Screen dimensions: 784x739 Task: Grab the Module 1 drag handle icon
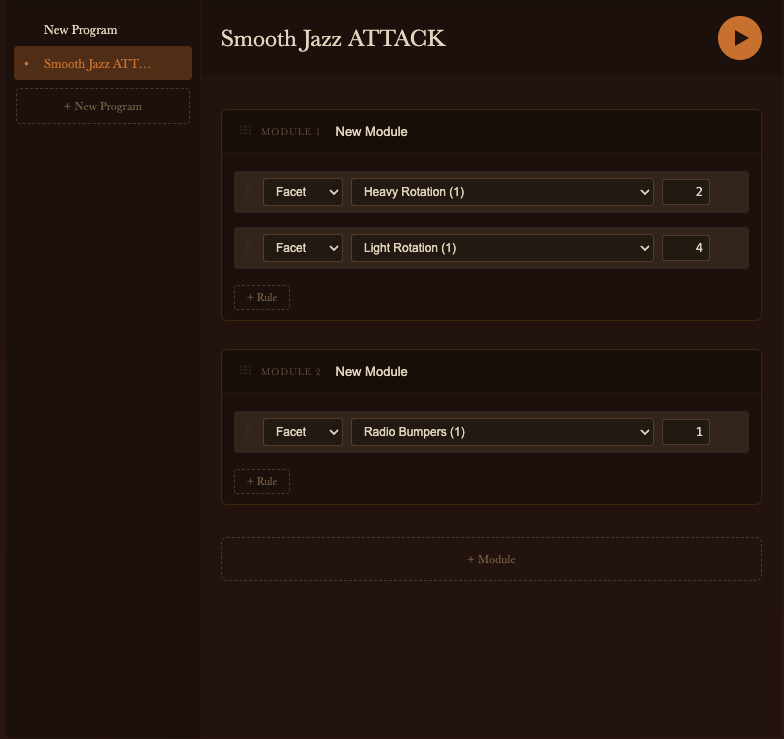pyautogui.click(x=245, y=130)
